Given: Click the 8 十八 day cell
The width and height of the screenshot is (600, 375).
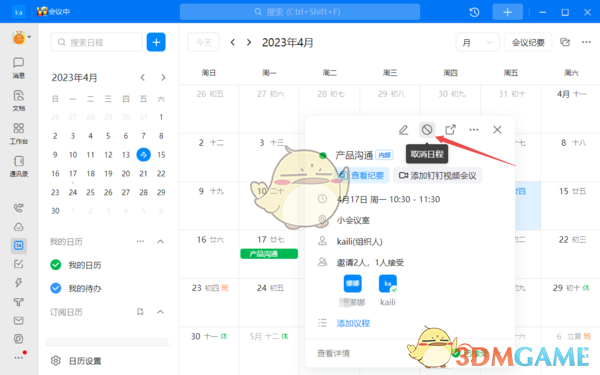Looking at the screenshot, I should coord(570,158).
